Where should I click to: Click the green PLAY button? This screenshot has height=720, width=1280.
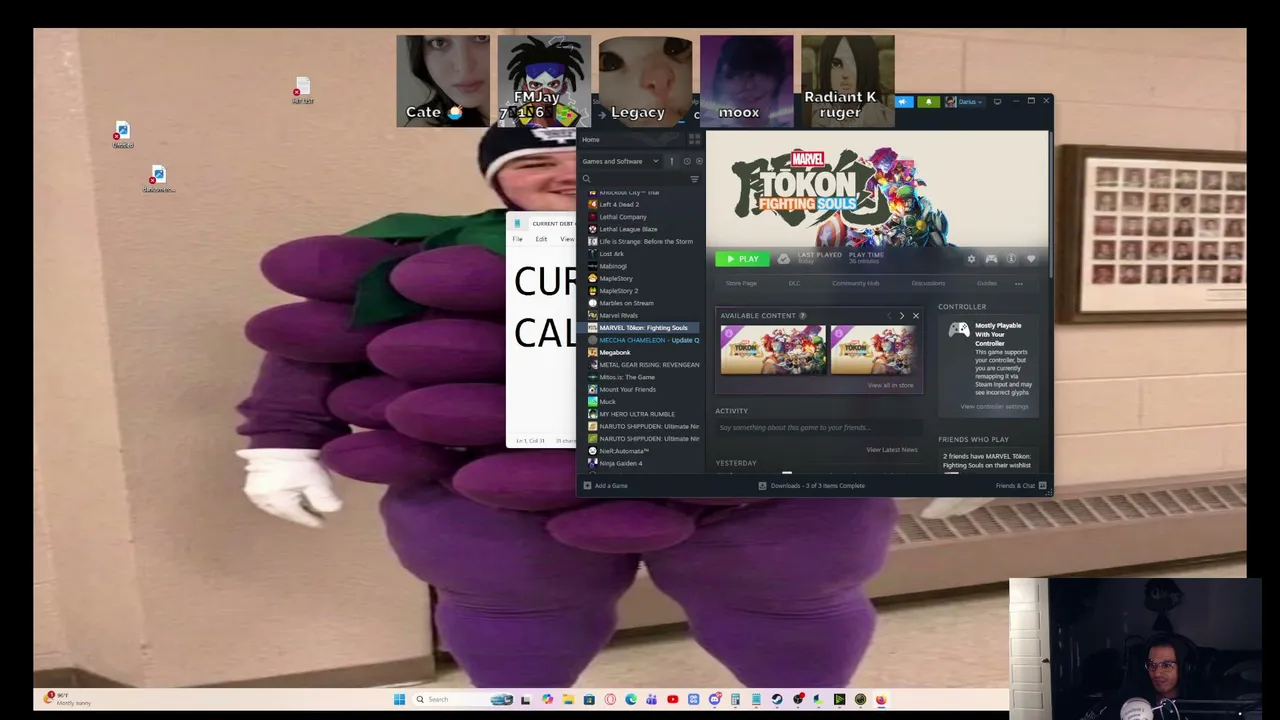point(743,259)
